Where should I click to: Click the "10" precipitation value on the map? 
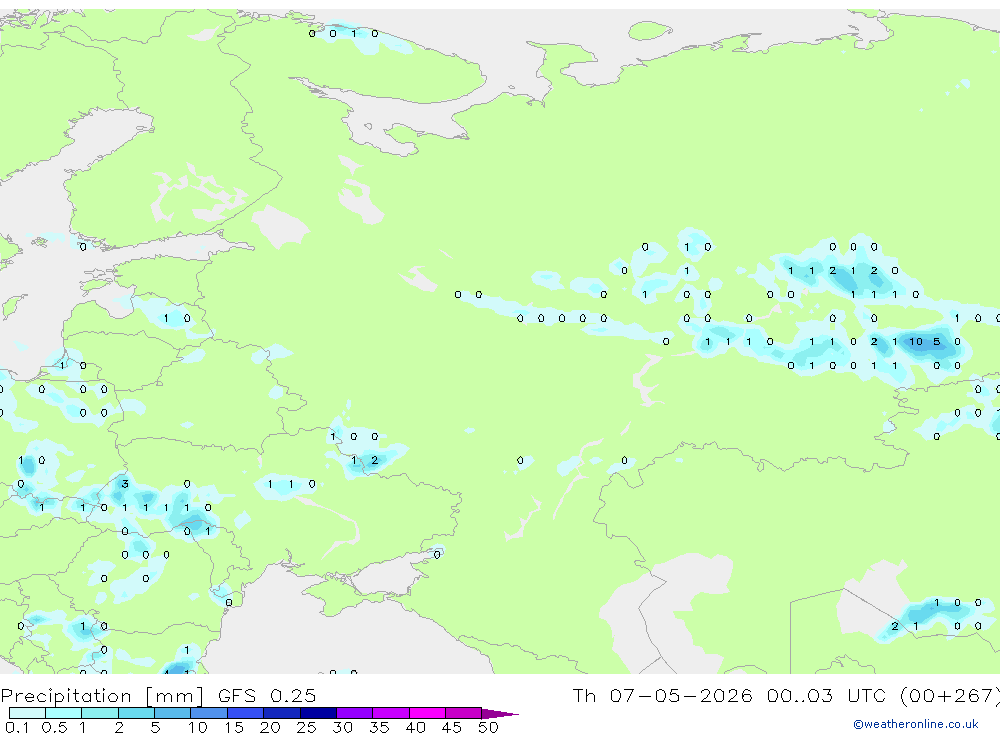tap(916, 341)
